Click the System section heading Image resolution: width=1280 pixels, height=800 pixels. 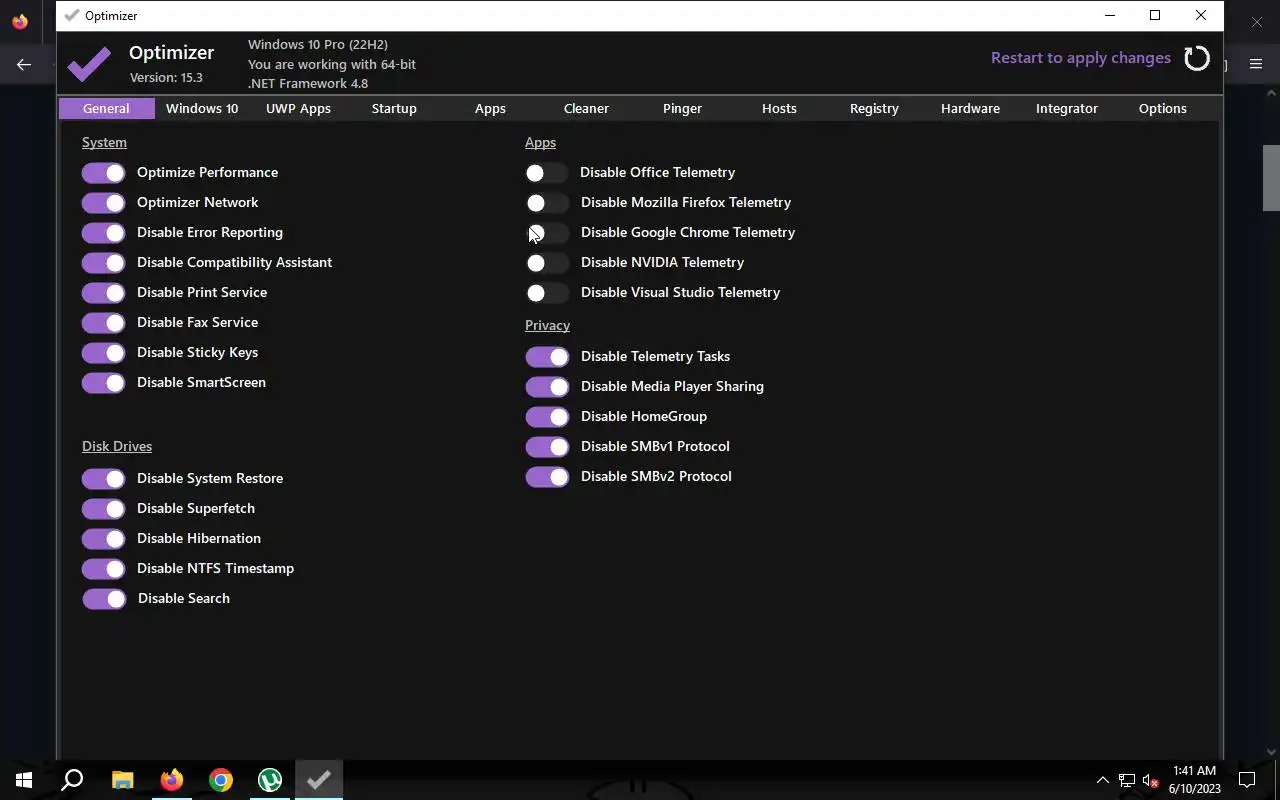[104, 143]
